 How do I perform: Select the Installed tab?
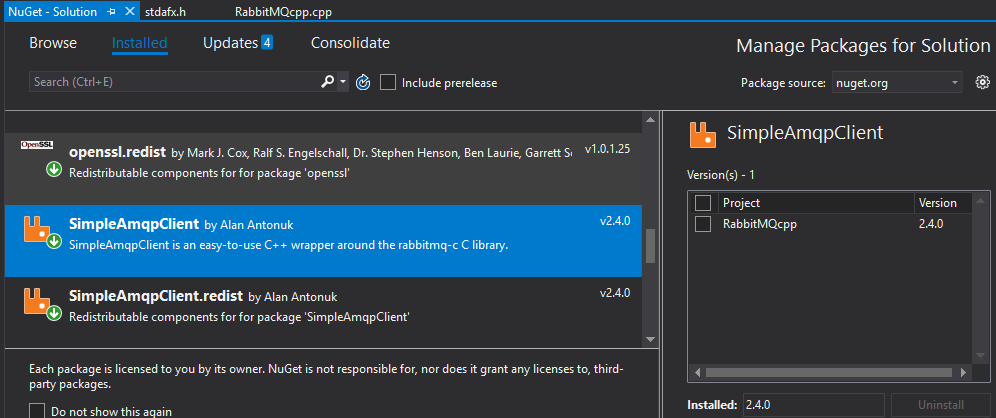pos(140,43)
